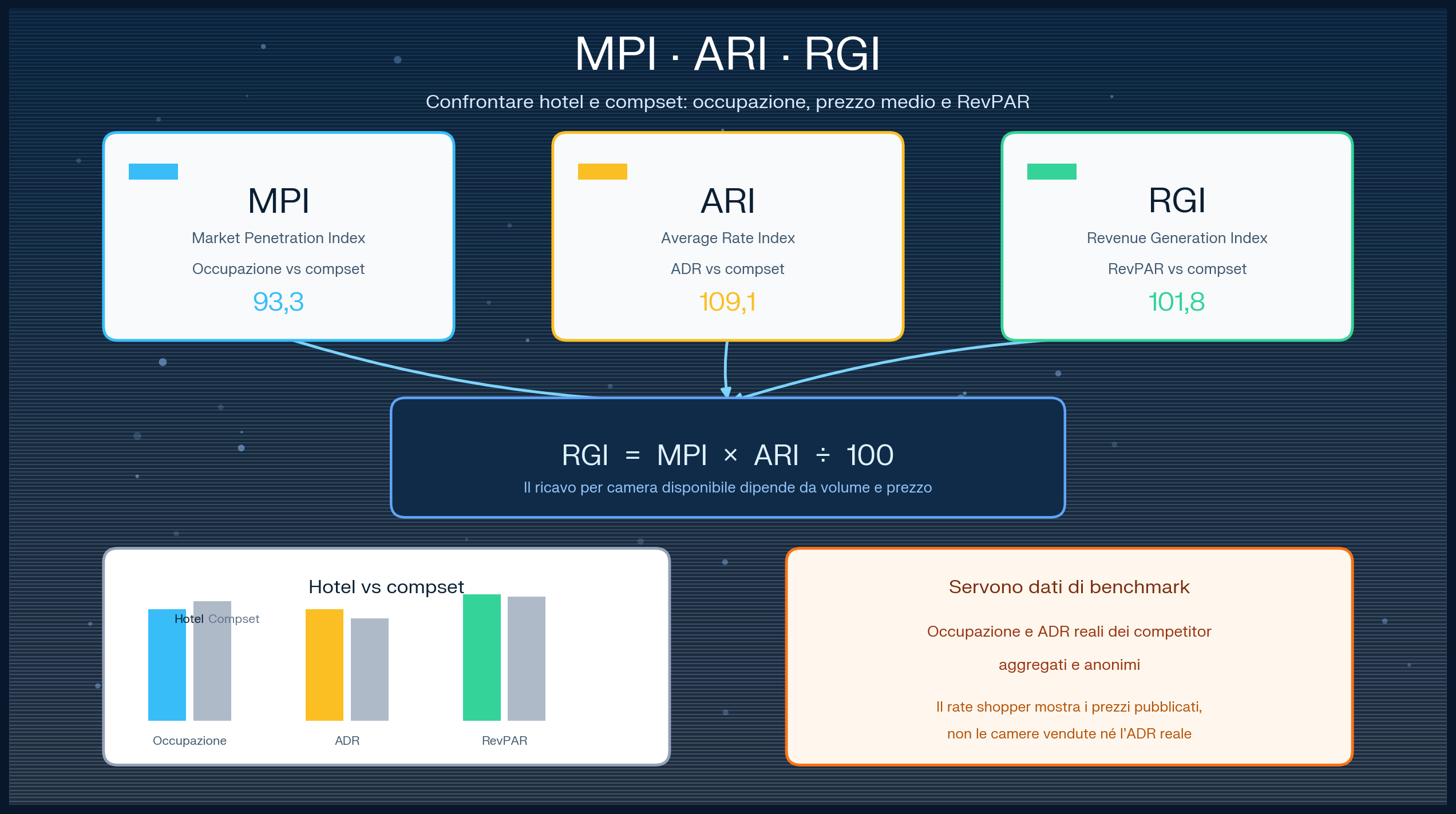Click 'RevPAR vs compset' text

coord(1177,269)
